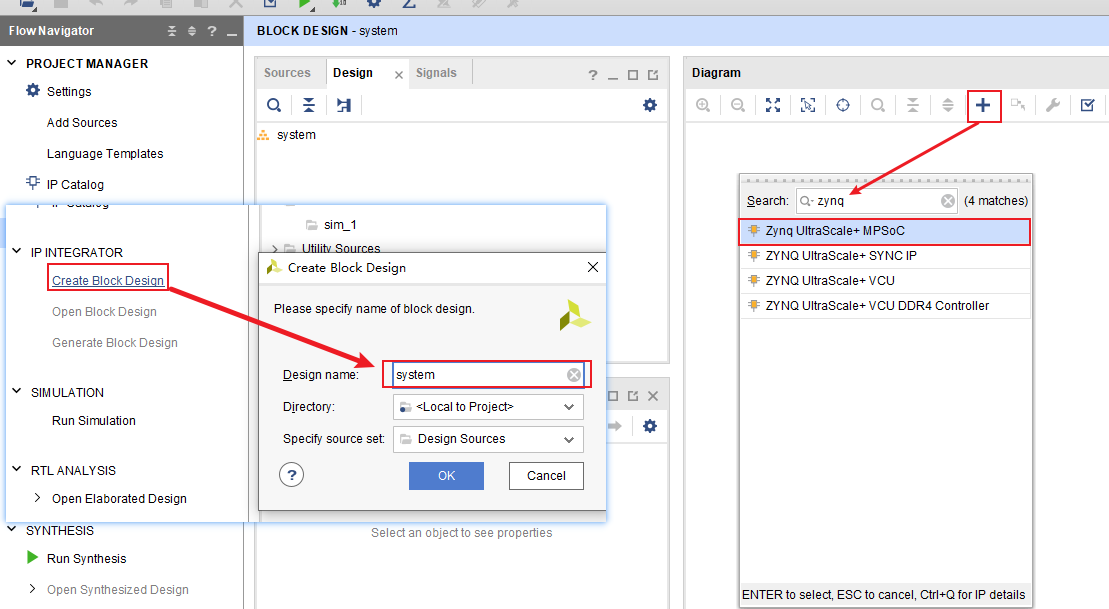Open Flow Navigator help question mark
This screenshot has width=1109, height=609.
(211, 31)
